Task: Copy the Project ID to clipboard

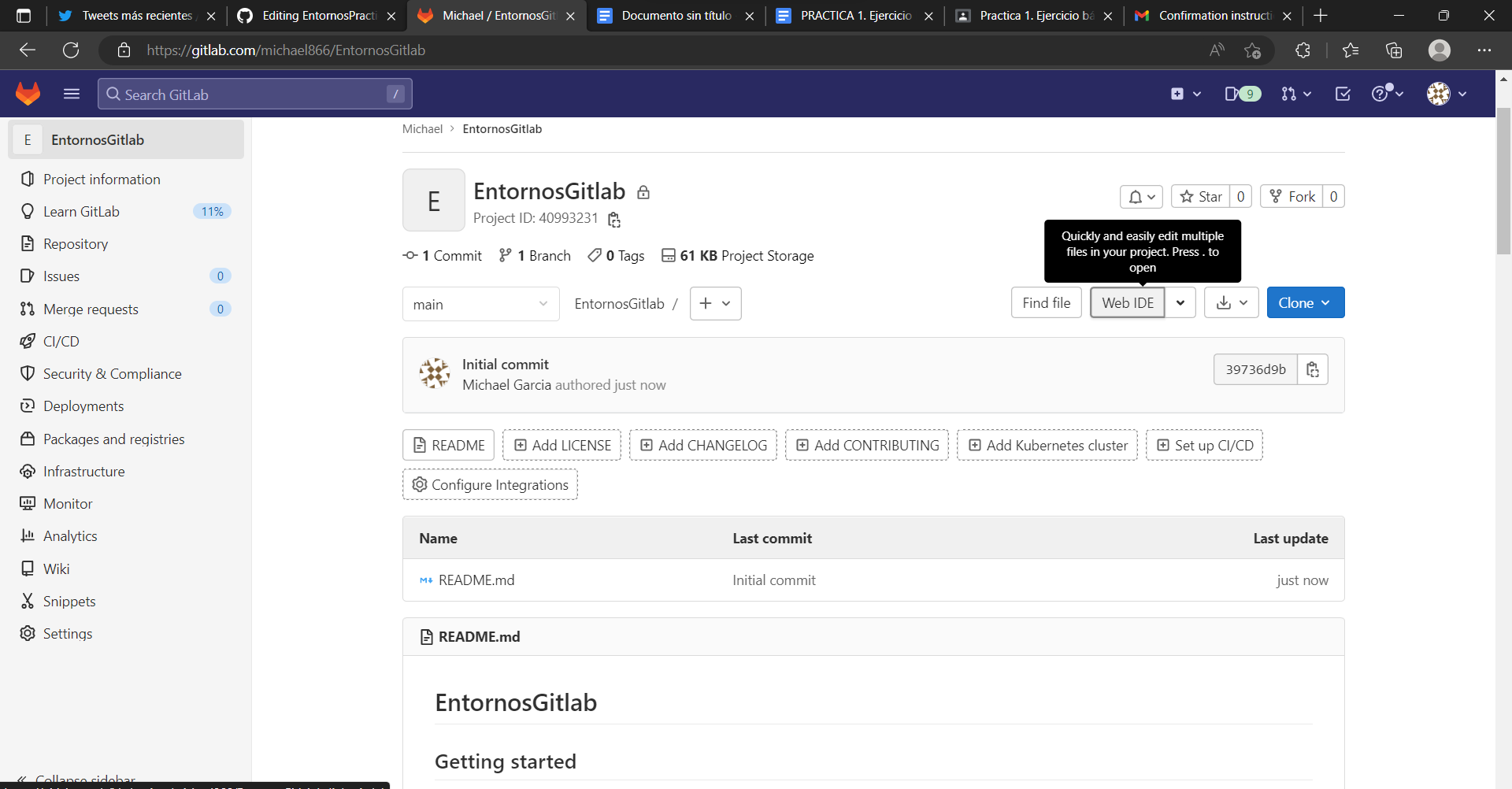Action: pos(613,219)
